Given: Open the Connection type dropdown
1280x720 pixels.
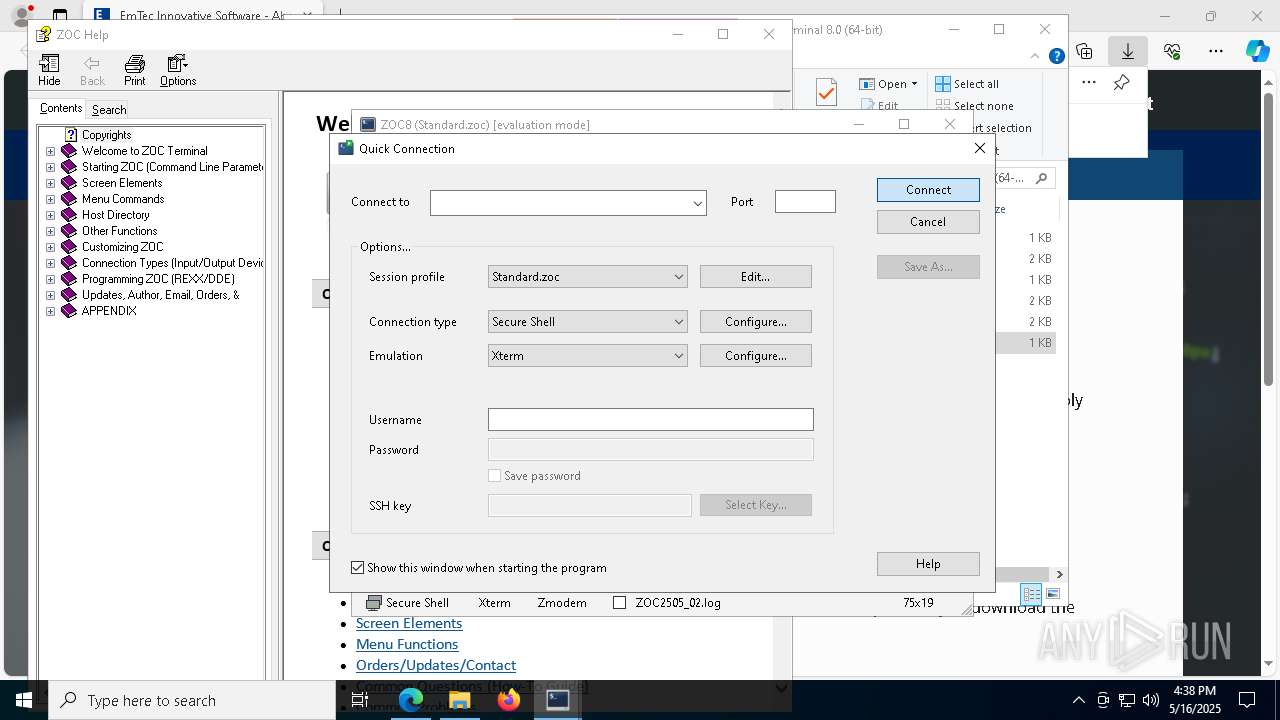Looking at the screenshot, I should (x=678, y=322).
